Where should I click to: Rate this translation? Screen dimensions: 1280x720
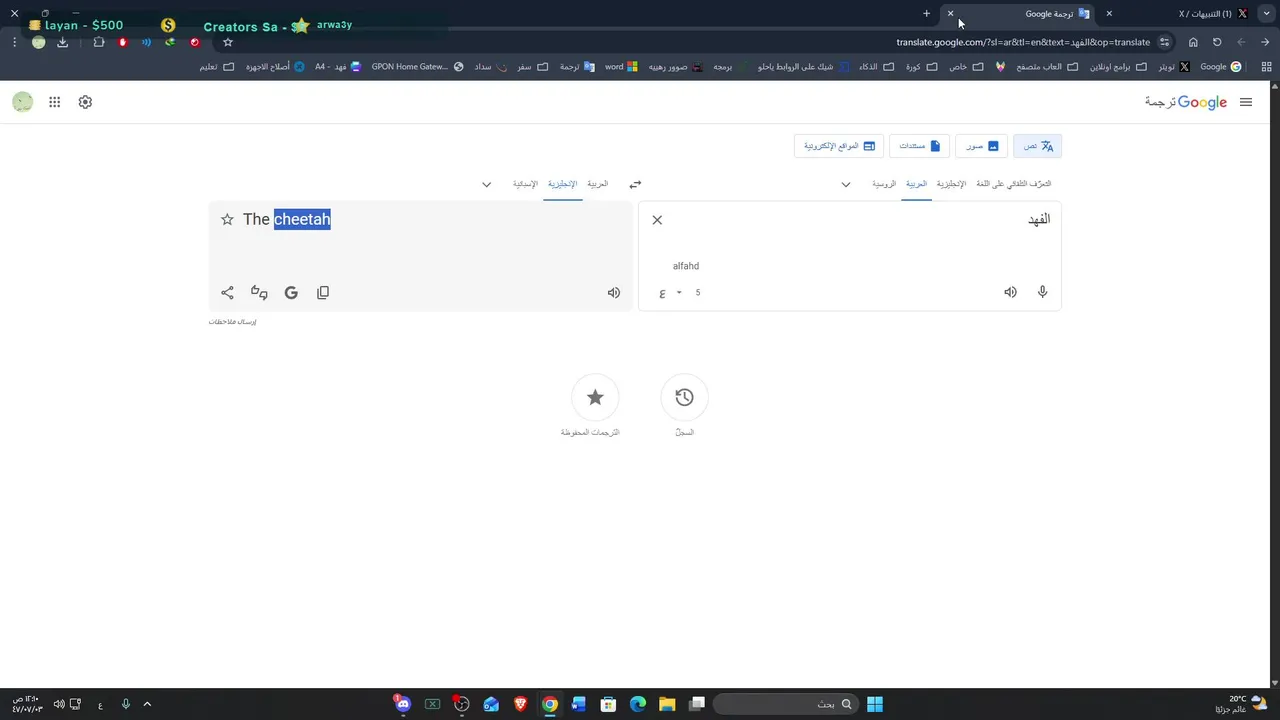coord(259,292)
